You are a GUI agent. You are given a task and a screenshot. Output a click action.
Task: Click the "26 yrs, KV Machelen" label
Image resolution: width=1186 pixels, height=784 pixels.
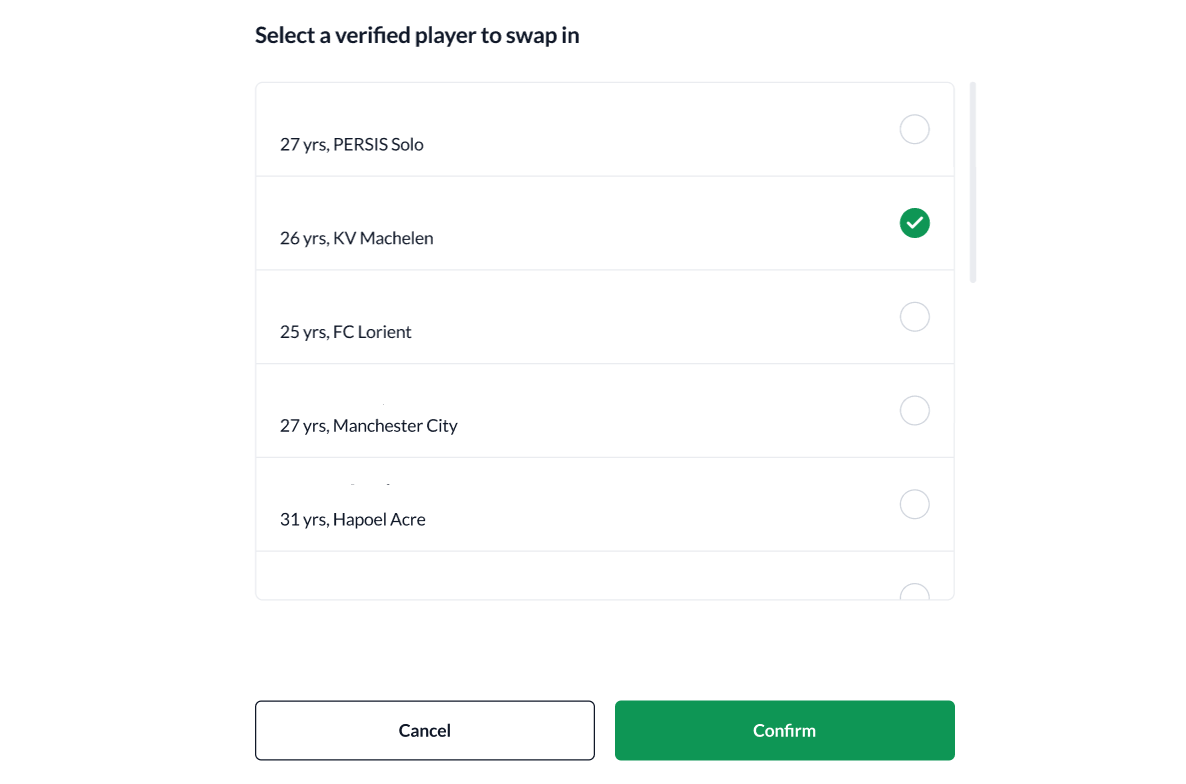tap(356, 238)
